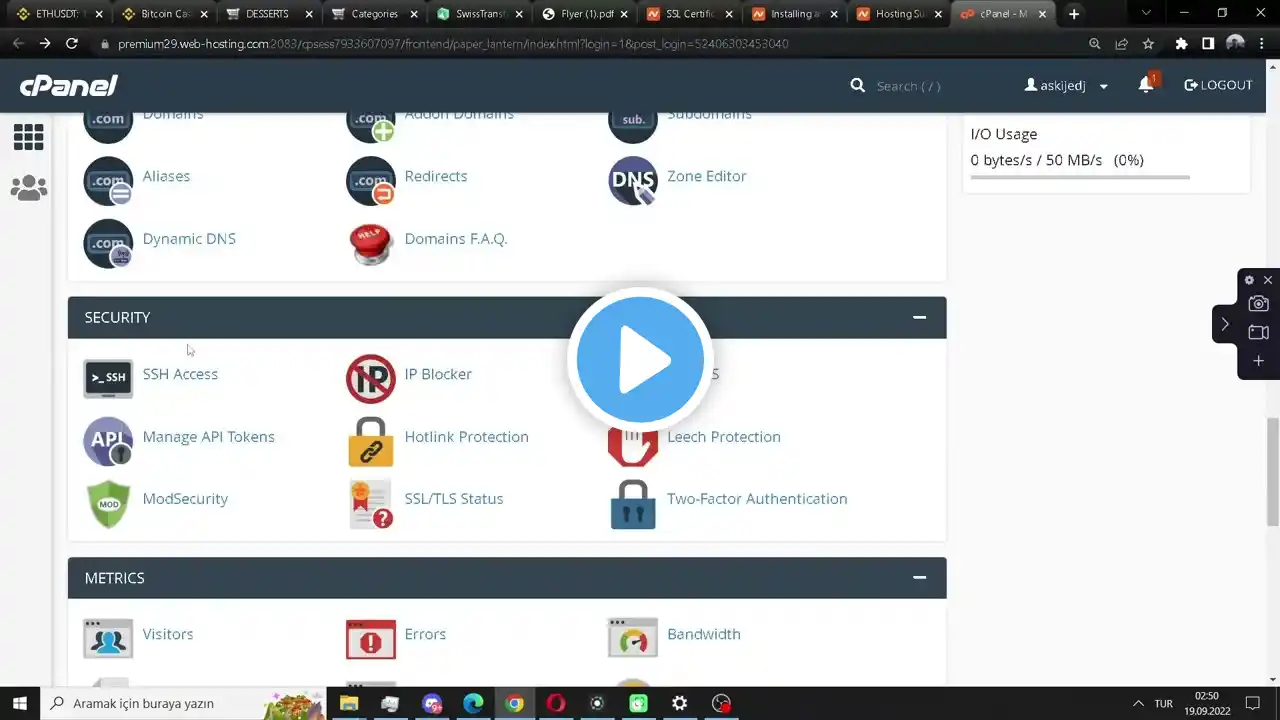Collapse the SECURITY section
The height and width of the screenshot is (720, 1280).
919,318
